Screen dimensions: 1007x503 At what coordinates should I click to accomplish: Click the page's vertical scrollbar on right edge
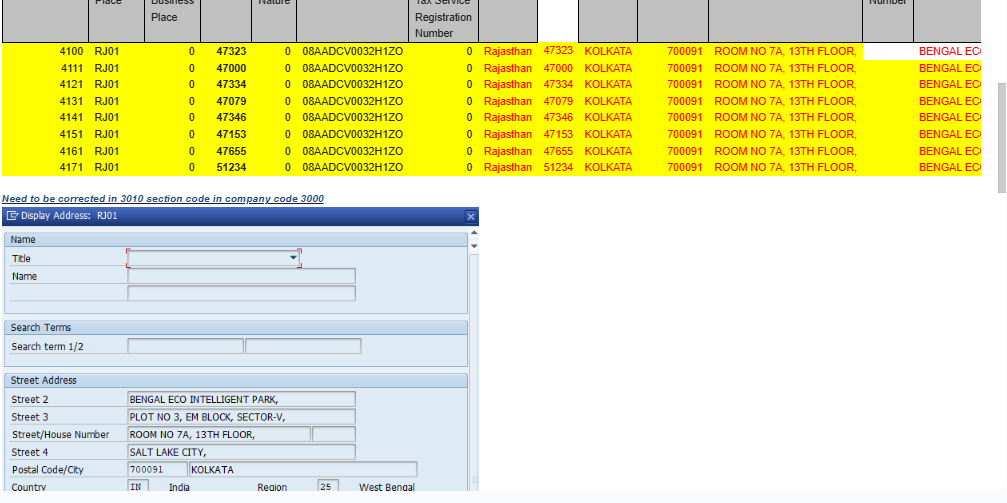coord(1001,137)
